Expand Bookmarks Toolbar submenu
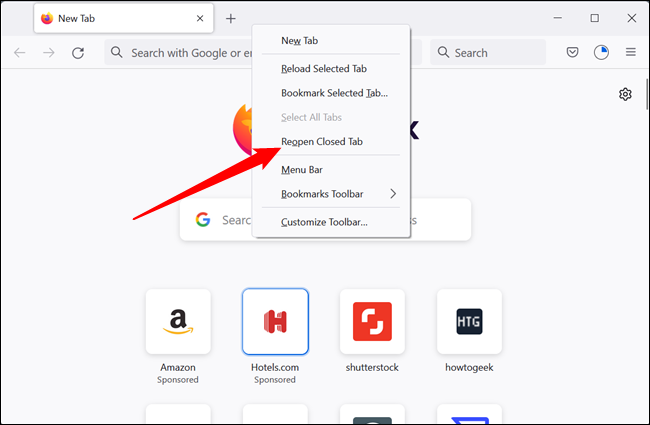 pos(331,194)
